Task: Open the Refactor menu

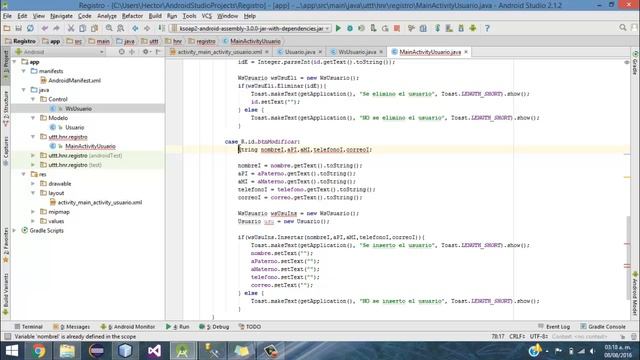Action: [132, 16]
